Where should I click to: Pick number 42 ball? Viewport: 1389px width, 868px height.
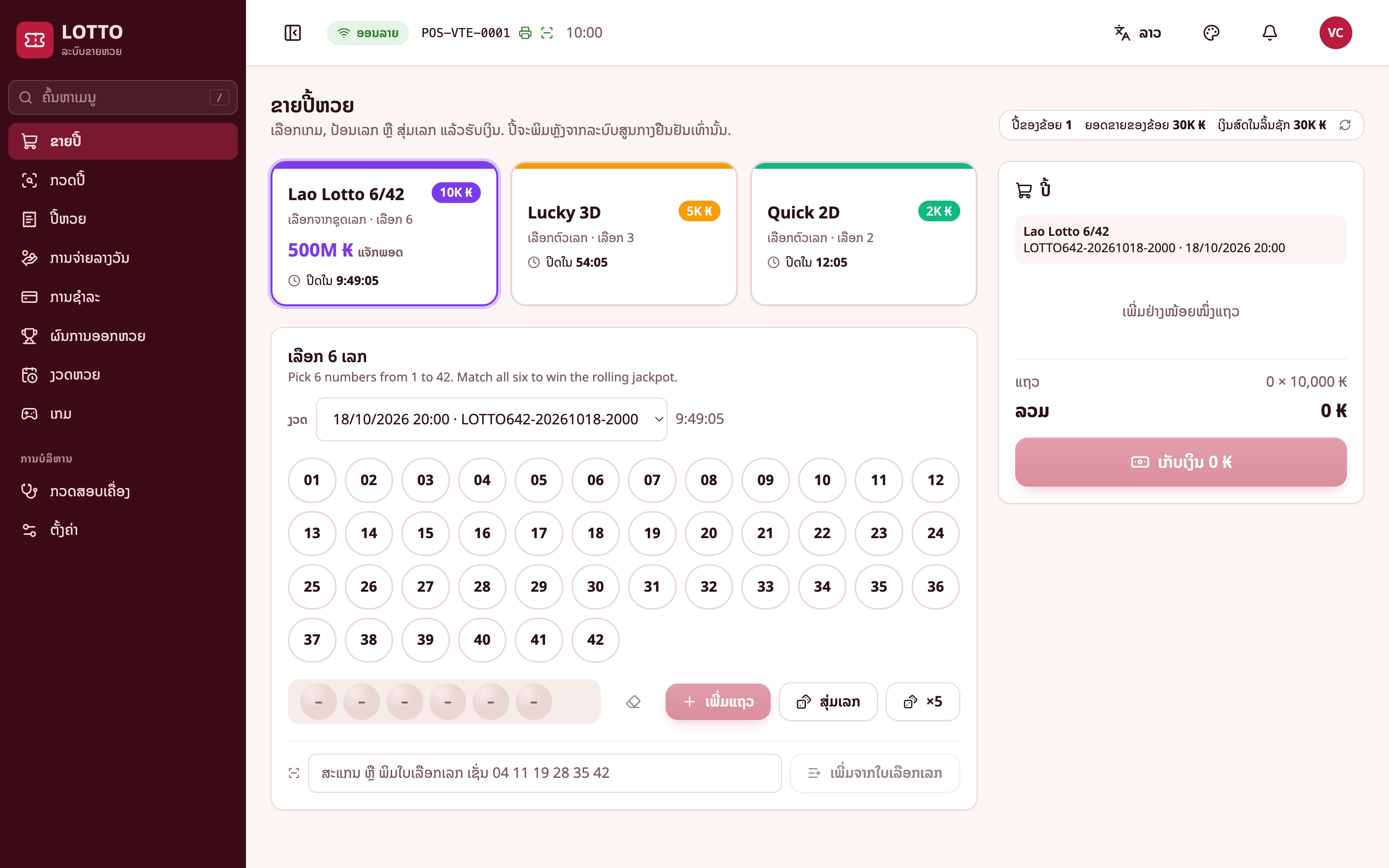595,639
